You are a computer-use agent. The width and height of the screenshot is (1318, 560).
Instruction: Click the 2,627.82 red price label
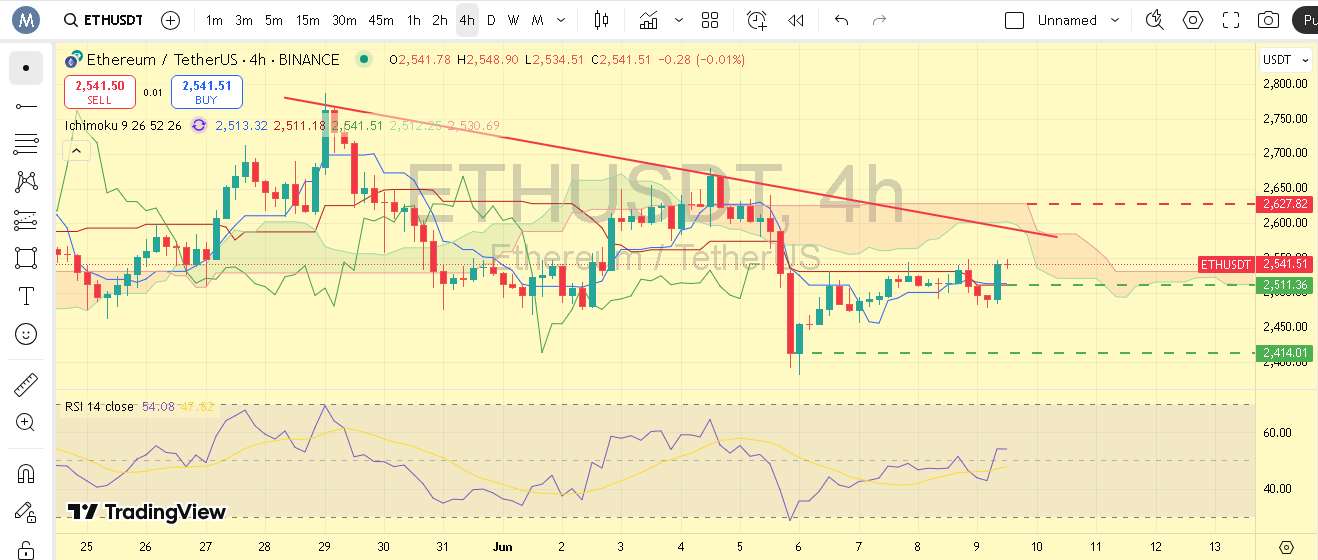click(1285, 203)
